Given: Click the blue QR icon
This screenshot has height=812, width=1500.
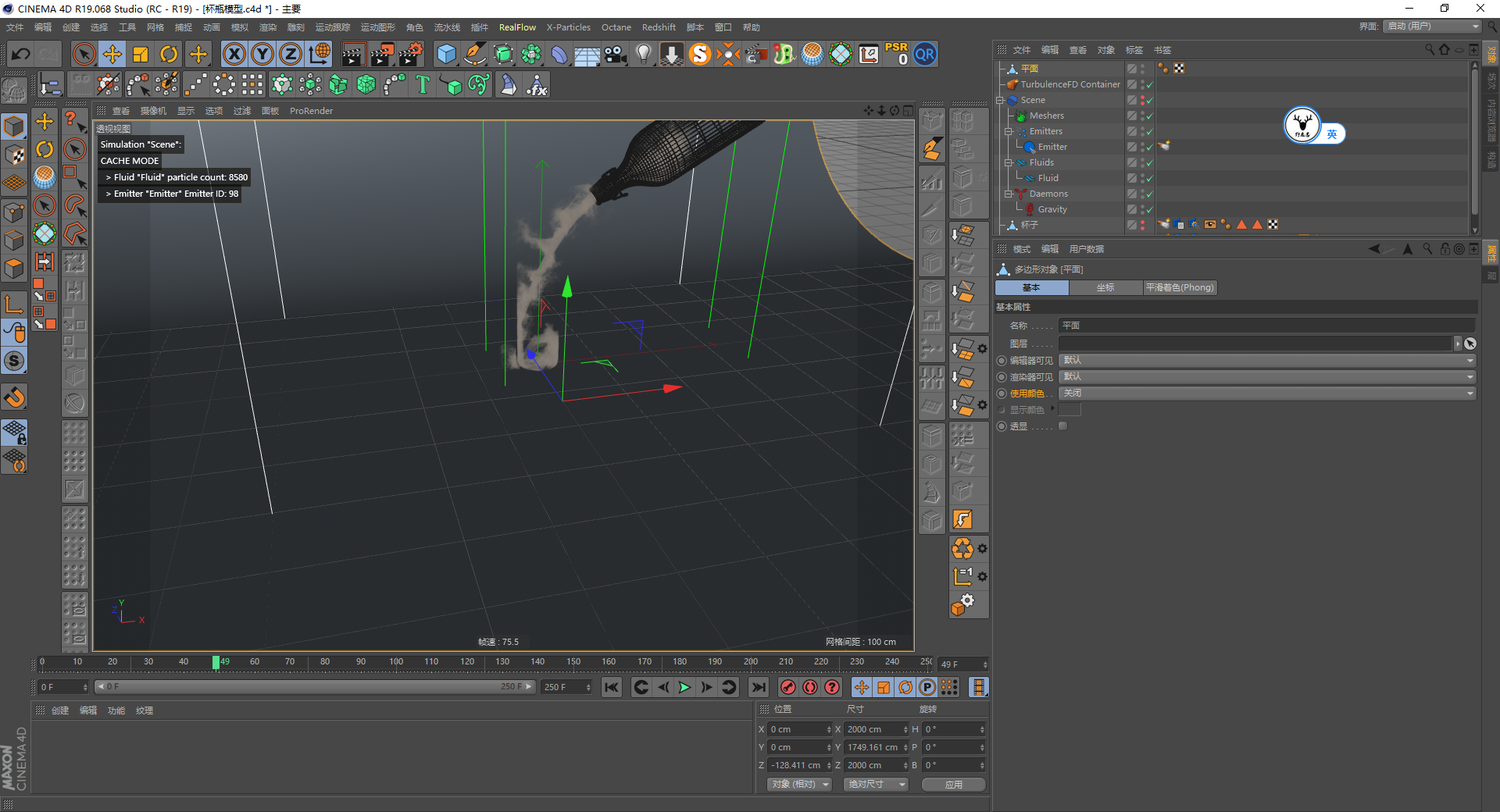Looking at the screenshot, I should (925, 54).
